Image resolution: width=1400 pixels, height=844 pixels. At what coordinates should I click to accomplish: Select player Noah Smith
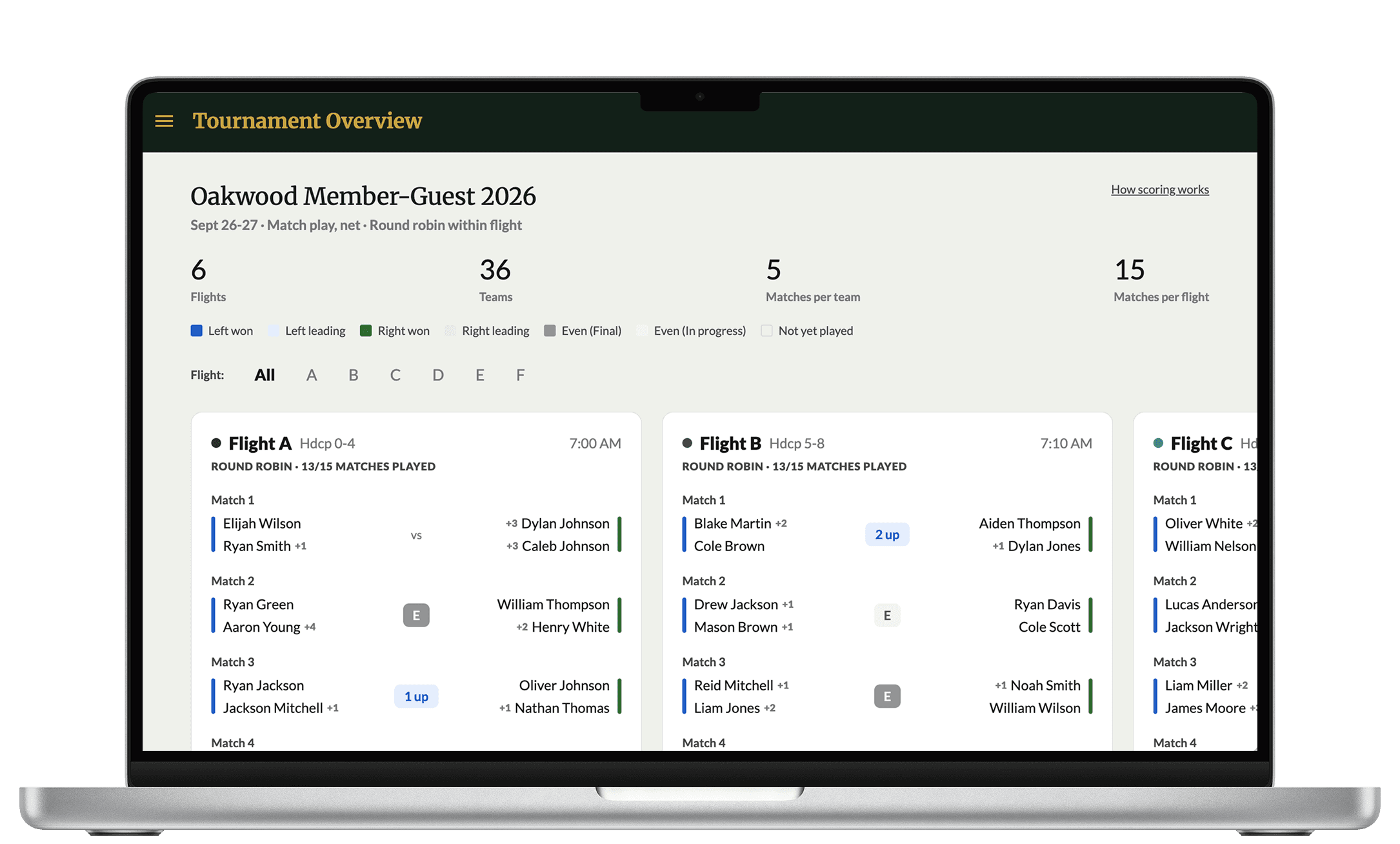pyautogui.click(x=1045, y=685)
